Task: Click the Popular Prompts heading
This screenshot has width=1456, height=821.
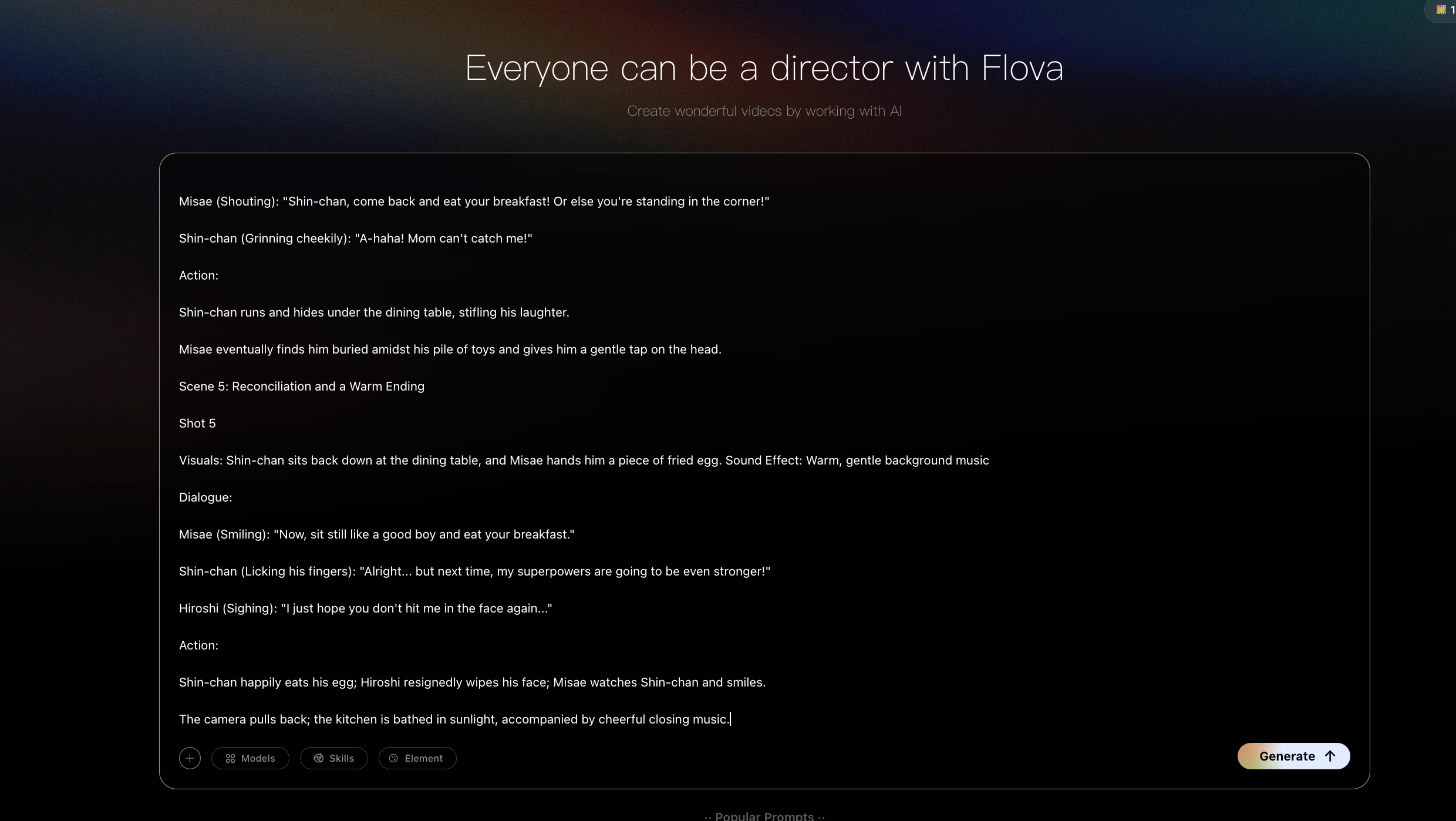Action: point(764,816)
